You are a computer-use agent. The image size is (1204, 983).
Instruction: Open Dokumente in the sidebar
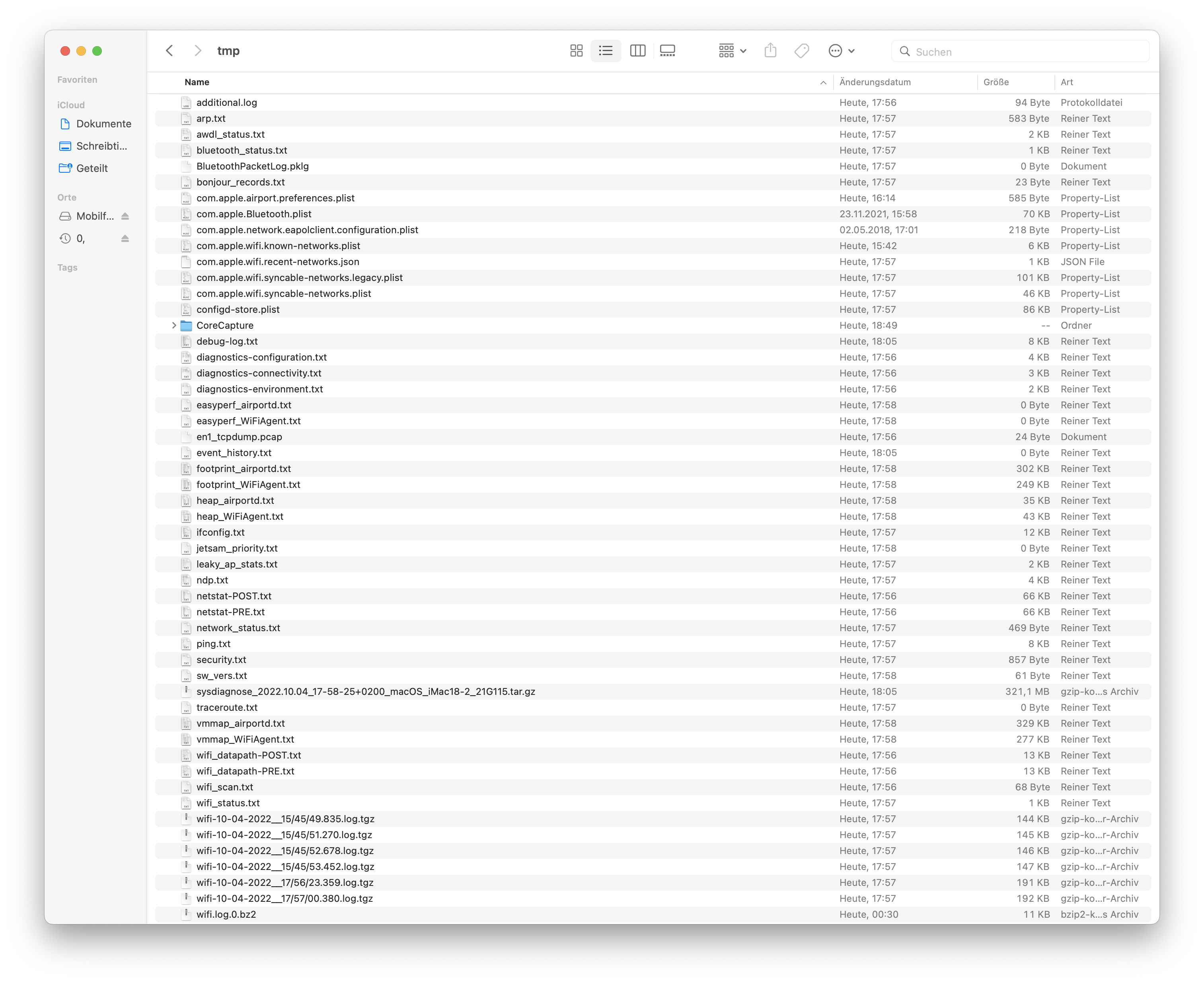103,124
